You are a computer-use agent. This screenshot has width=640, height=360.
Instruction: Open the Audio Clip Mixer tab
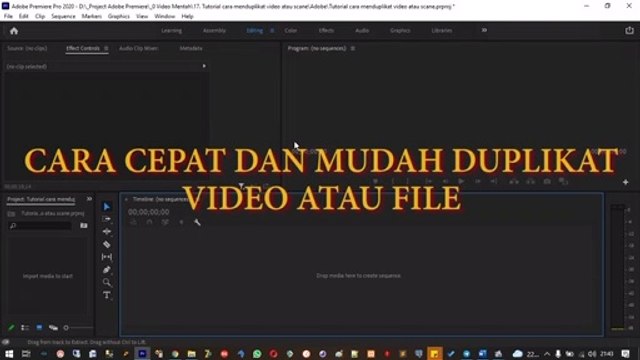pyautogui.click(x=138, y=48)
